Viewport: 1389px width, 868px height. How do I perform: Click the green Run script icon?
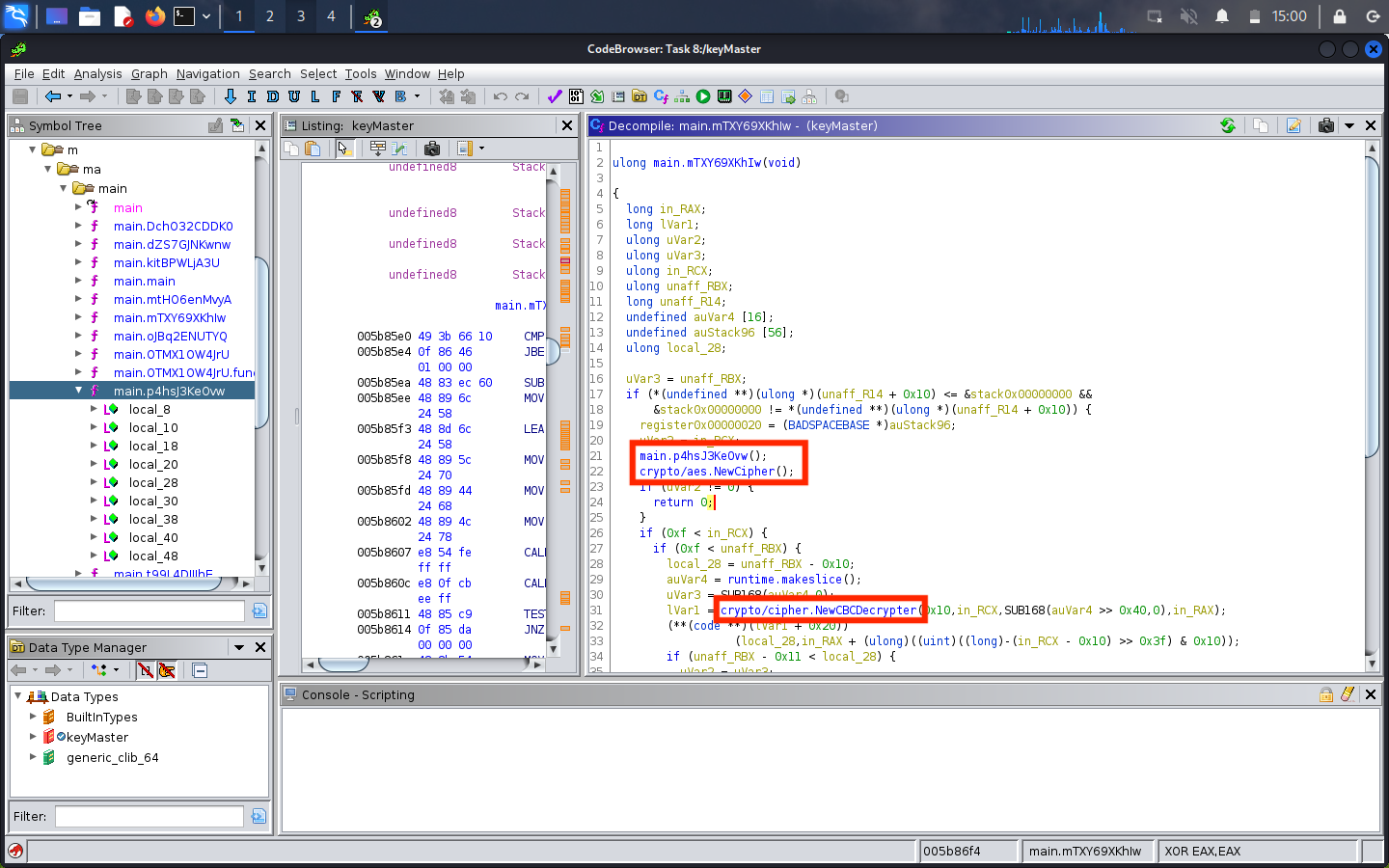tap(703, 96)
